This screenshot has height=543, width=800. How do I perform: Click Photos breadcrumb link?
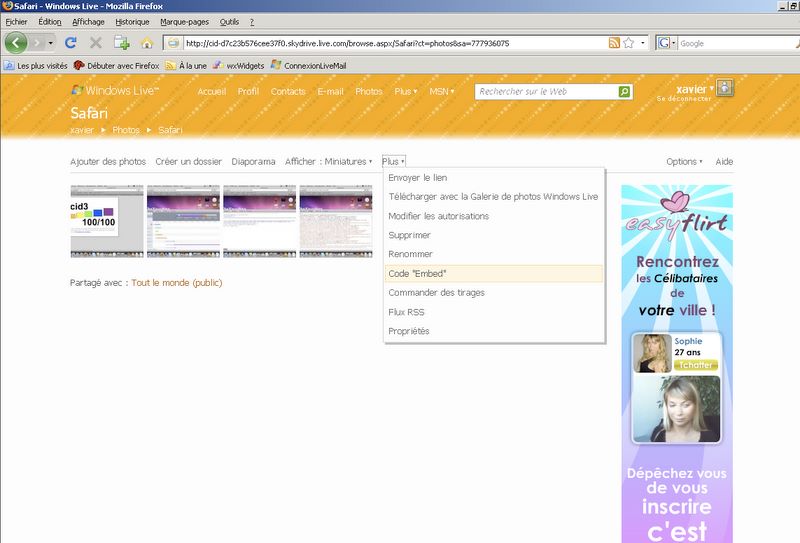coord(126,130)
